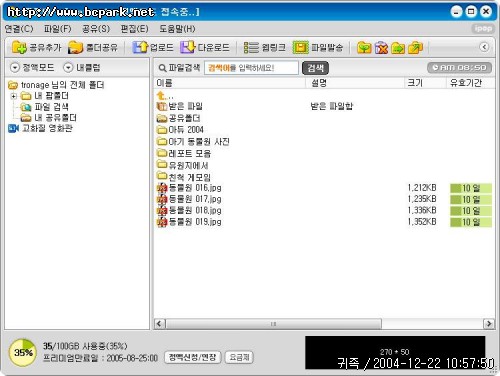Sort by the 이름 column header
The image size is (500, 376).
click(230, 83)
